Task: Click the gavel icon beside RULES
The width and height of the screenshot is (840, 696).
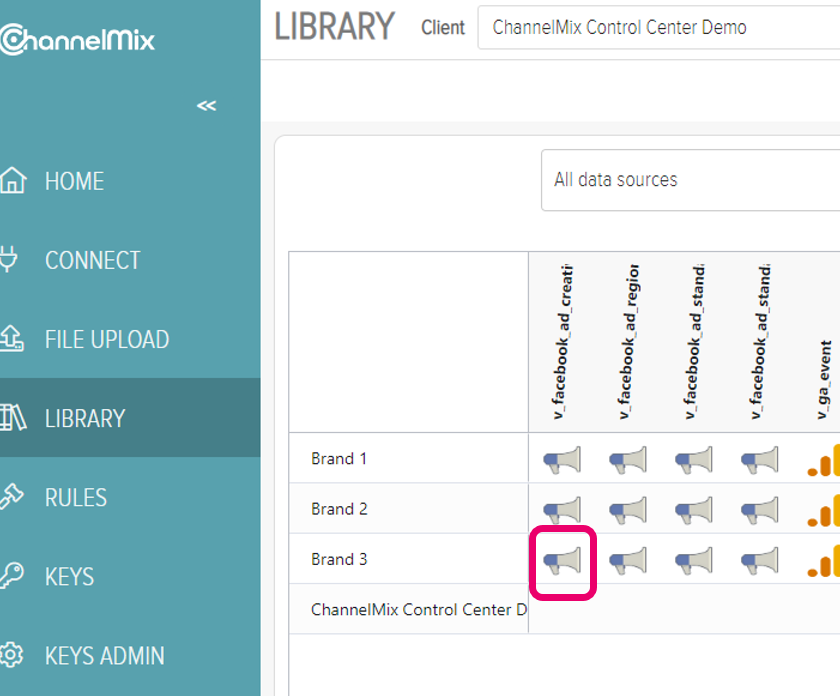Action: [11, 496]
